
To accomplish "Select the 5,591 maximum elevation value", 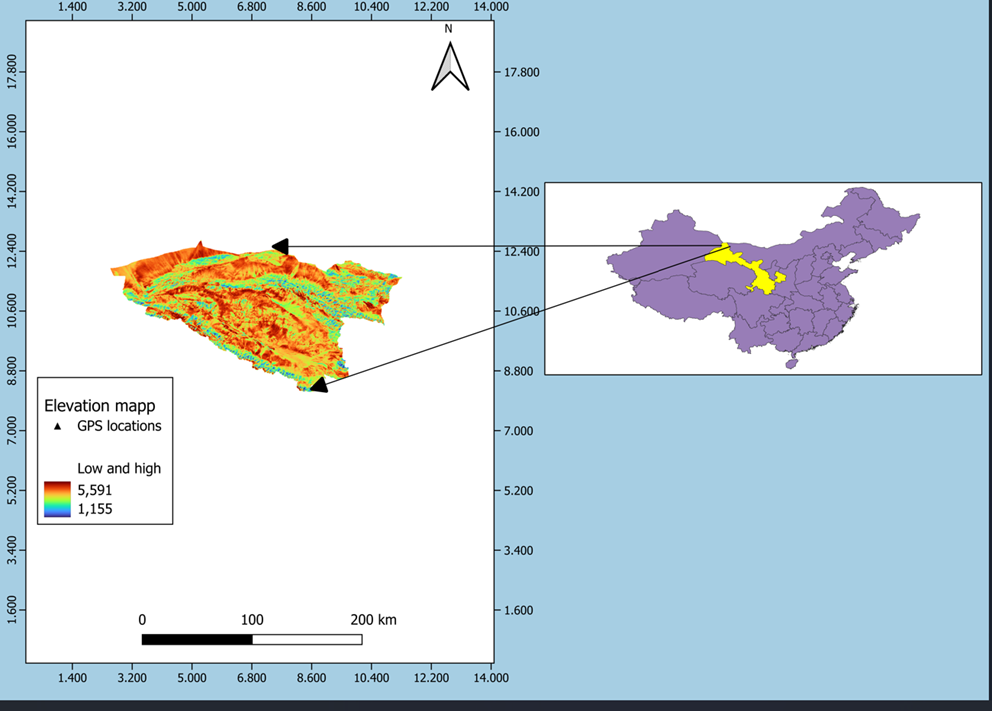I will tap(95, 490).
